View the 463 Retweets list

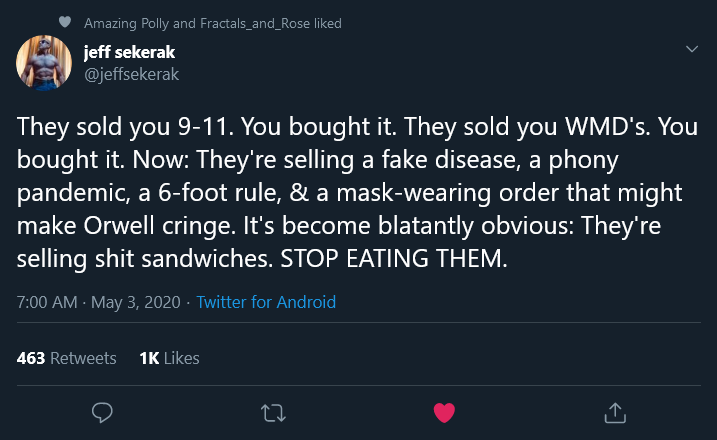pyautogui.click(x=67, y=358)
